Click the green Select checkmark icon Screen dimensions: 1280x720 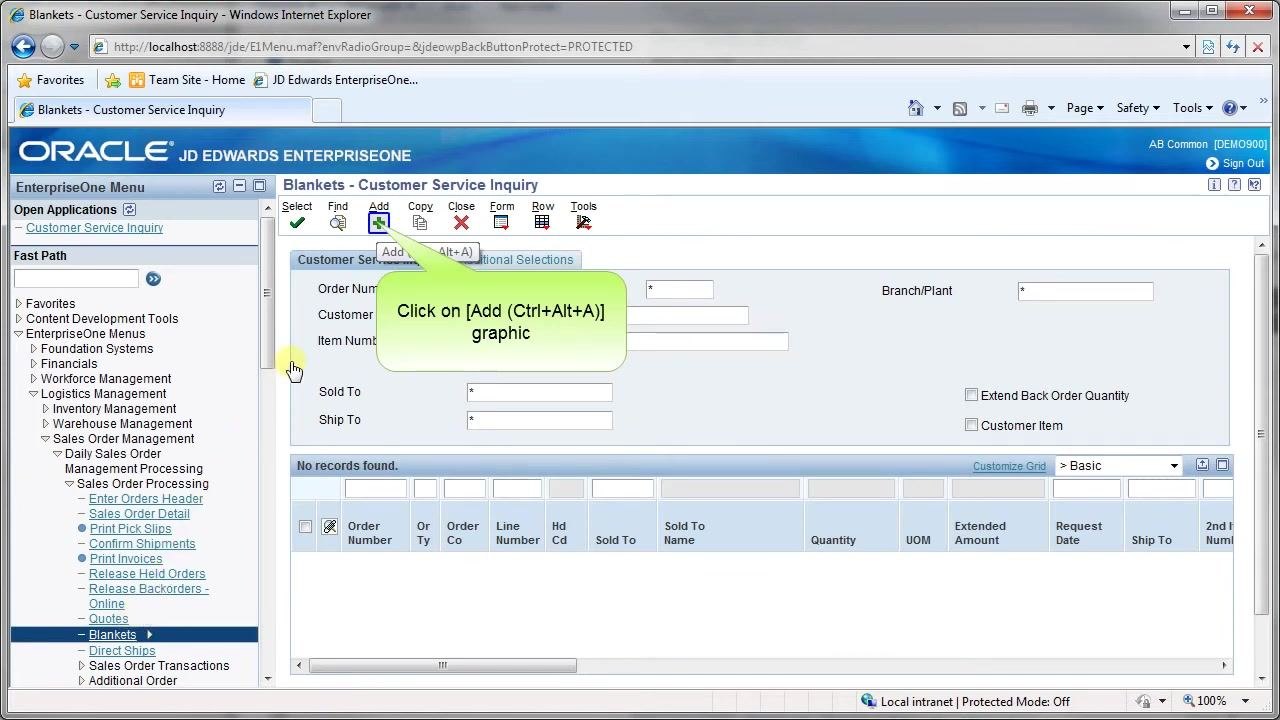[297, 223]
